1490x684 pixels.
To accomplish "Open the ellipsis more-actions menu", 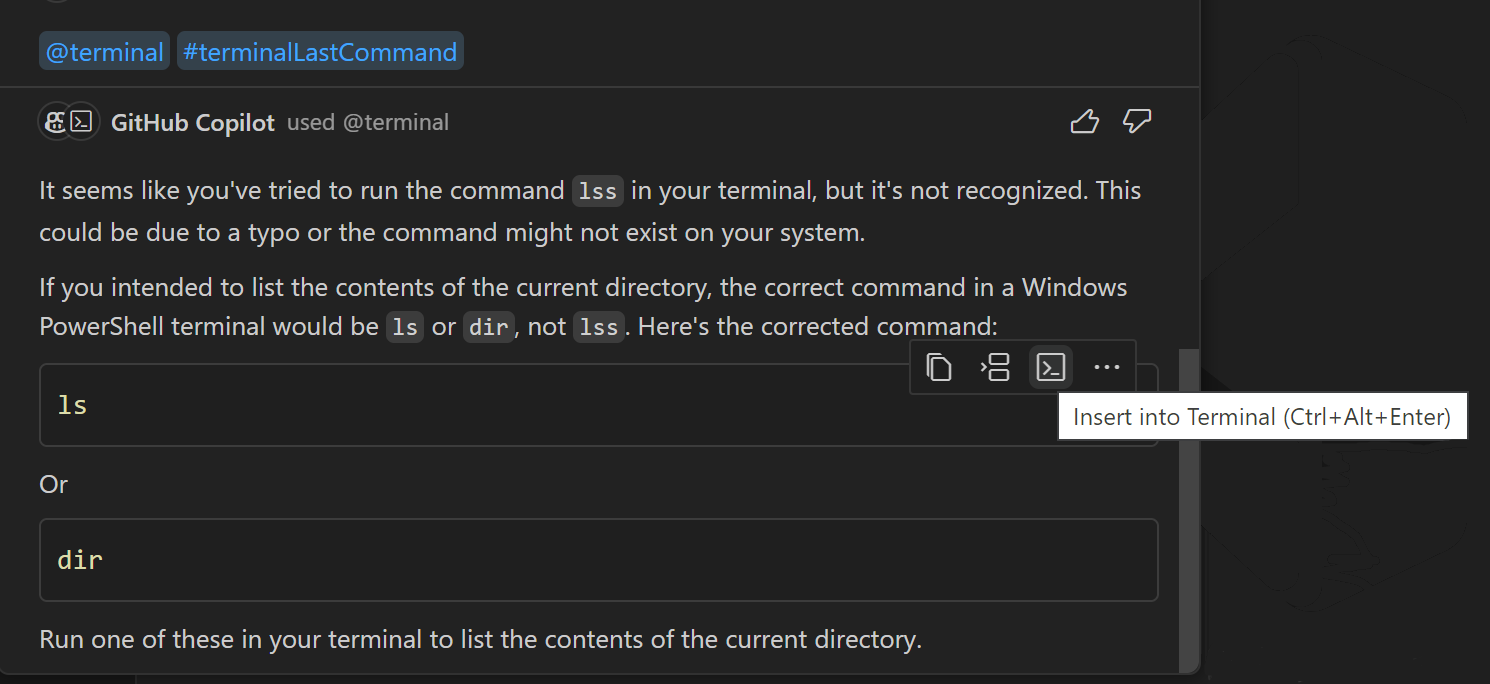I will pos(1106,367).
